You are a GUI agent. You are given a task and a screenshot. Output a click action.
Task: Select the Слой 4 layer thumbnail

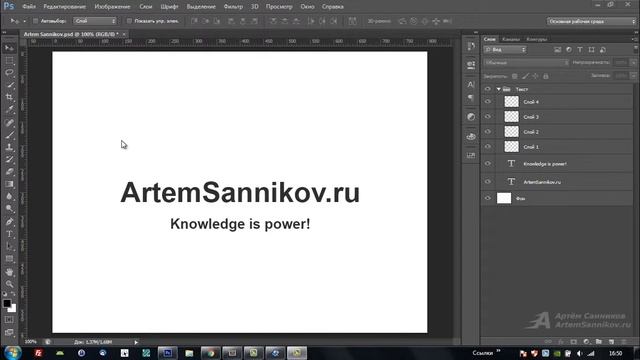click(x=511, y=102)
